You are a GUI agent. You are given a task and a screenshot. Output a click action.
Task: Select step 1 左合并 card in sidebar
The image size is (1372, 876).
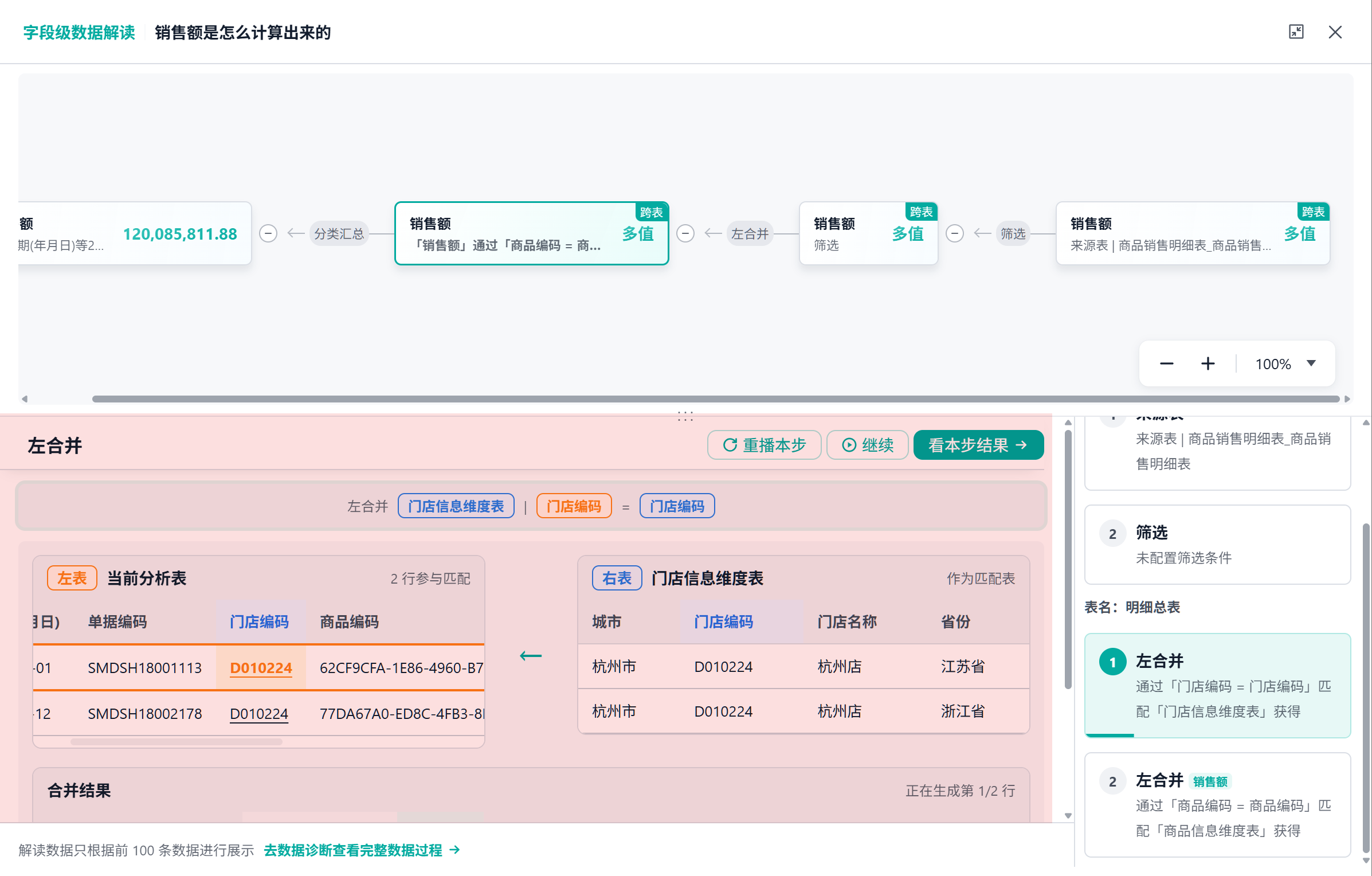click(x=1217, y=685)
